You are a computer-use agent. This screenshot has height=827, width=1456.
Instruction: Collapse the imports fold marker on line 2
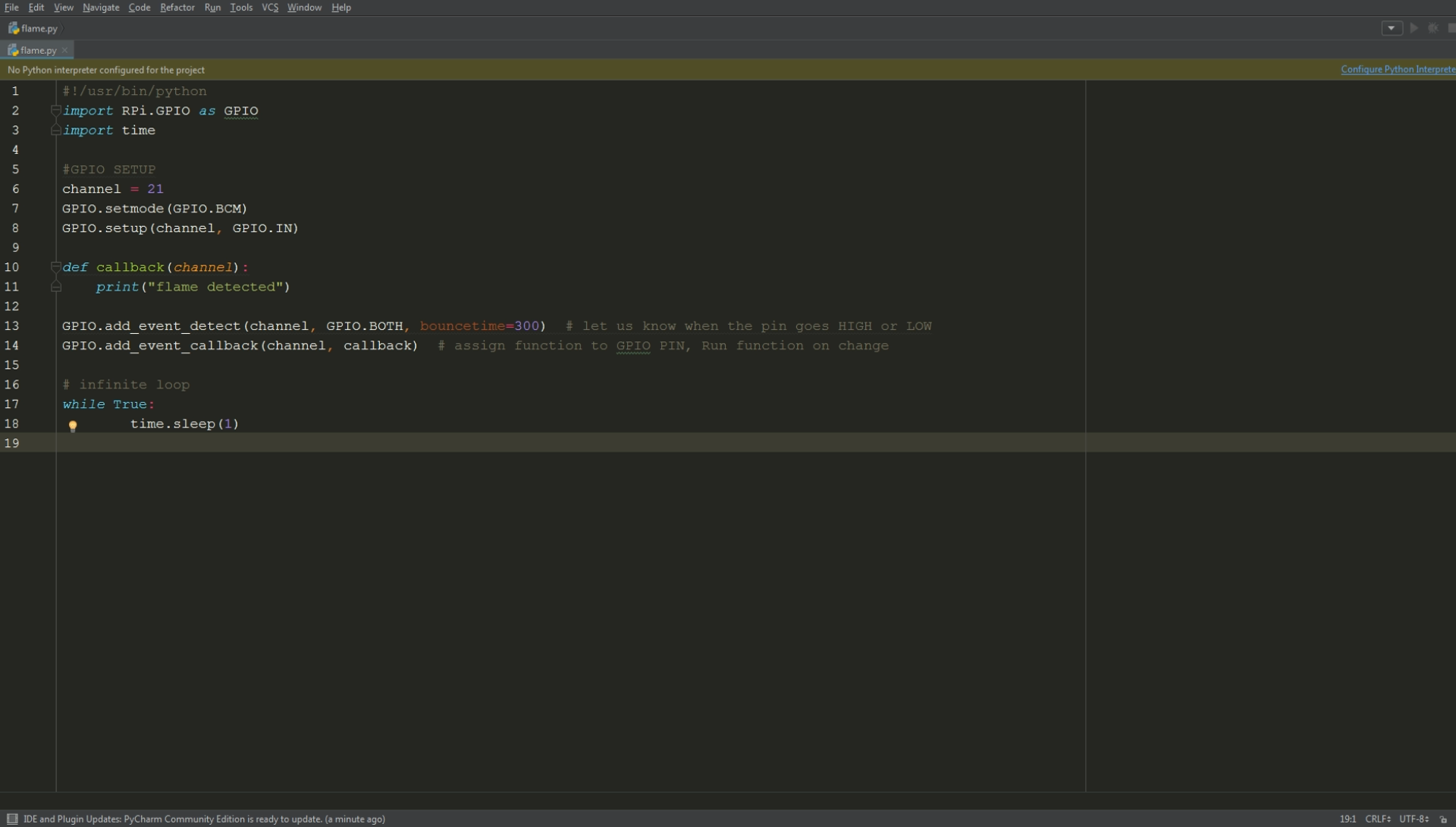(x=56, y=111)
